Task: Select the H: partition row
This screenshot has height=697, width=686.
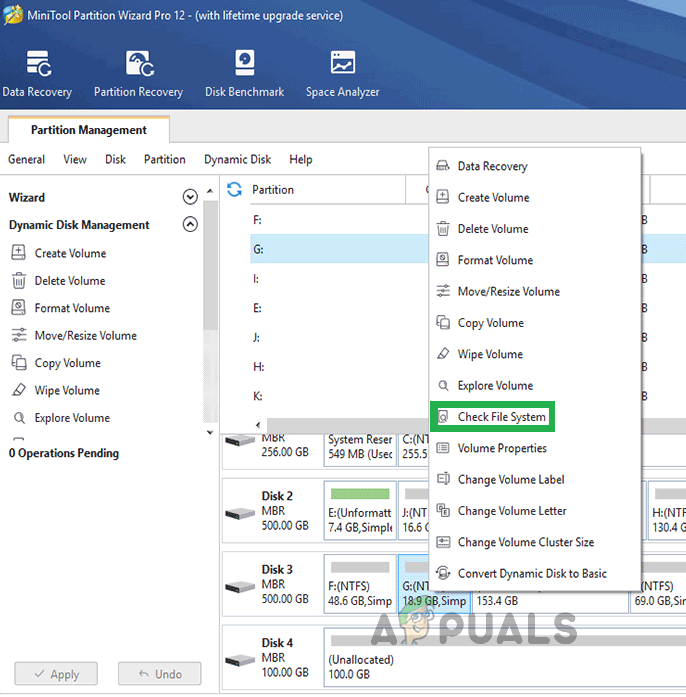Action: tap(340, 366)
